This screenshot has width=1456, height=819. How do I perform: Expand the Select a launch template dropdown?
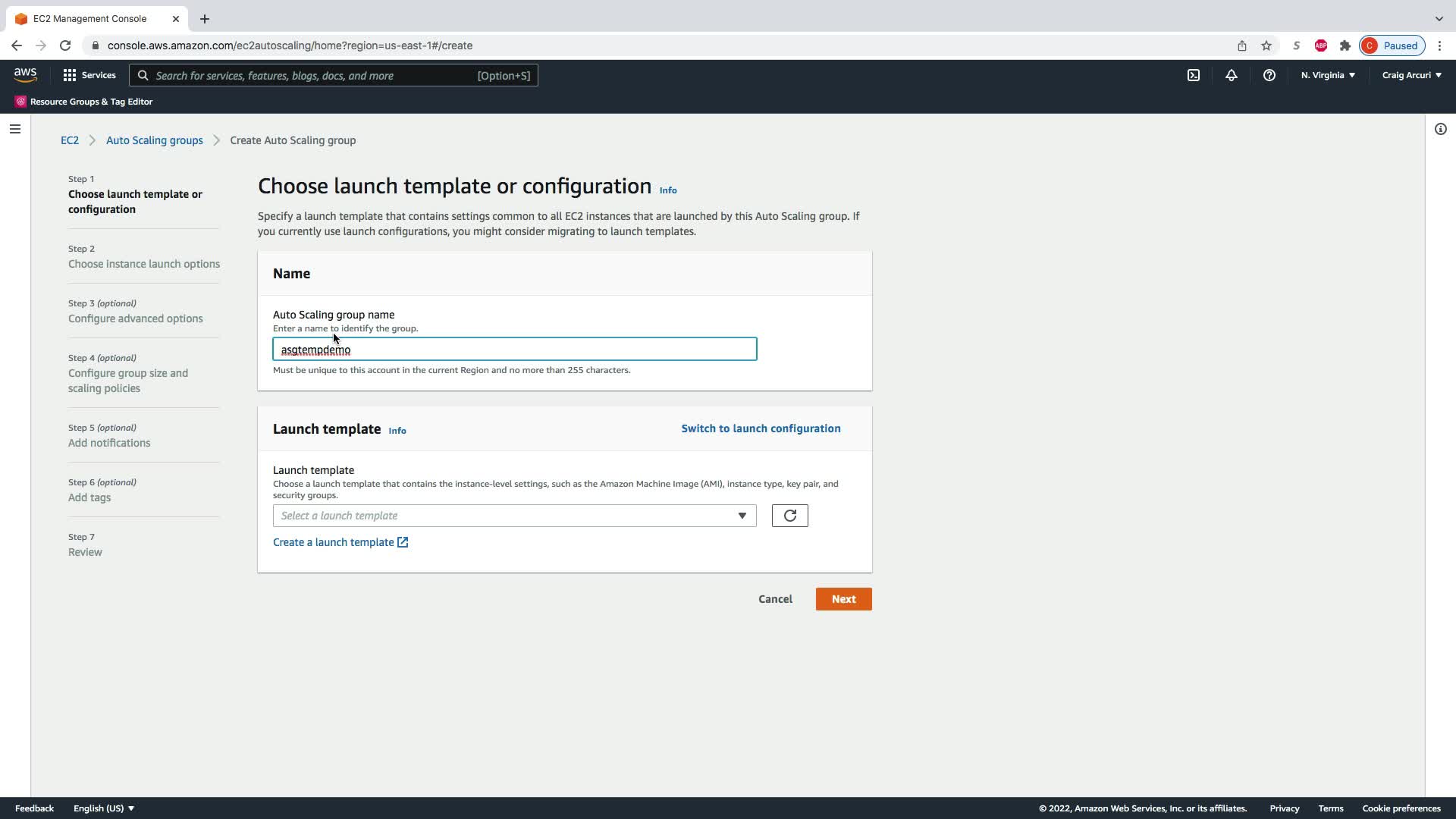click(x=514, y=516)
